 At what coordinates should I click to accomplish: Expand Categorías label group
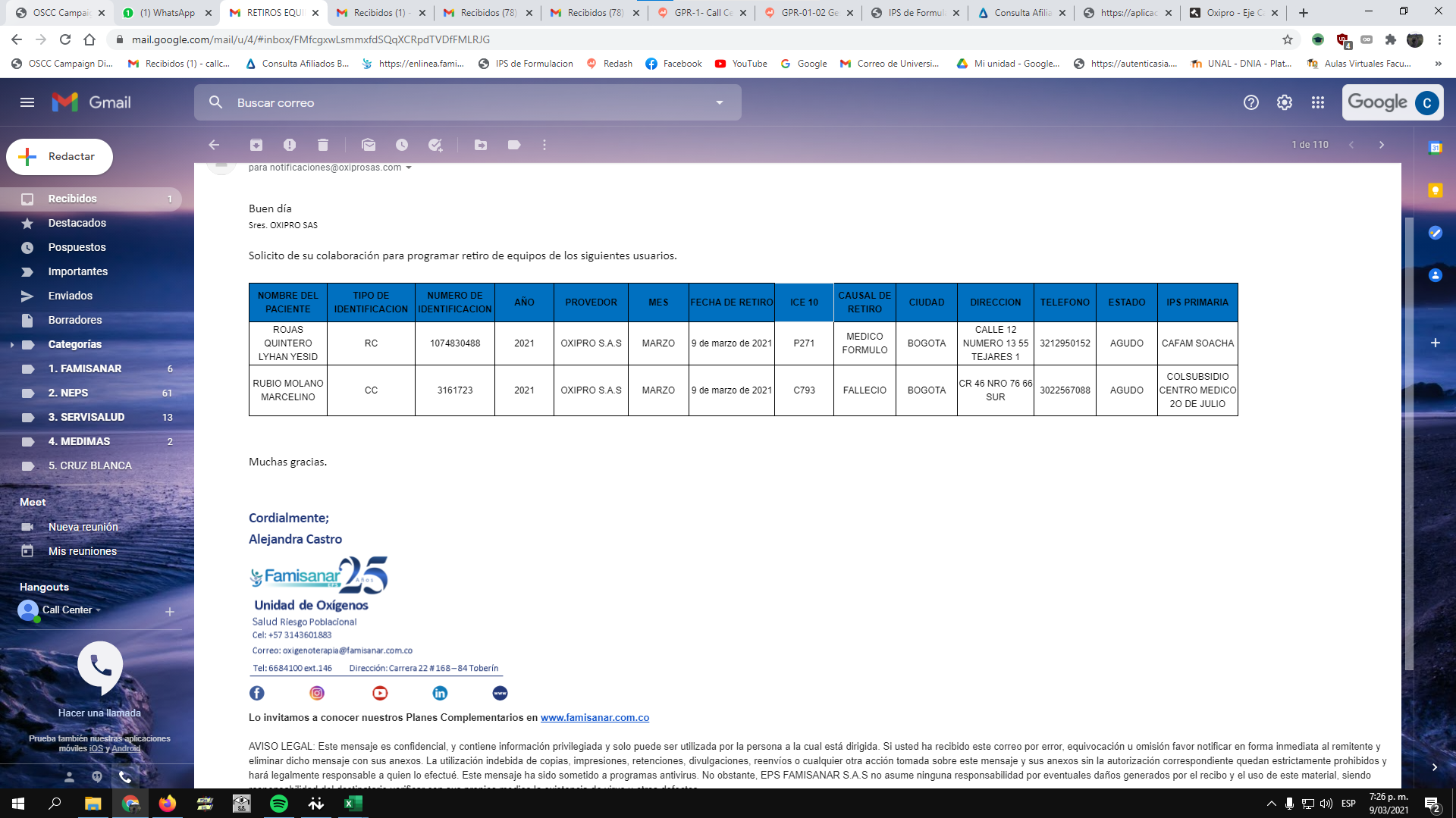click(12, 344)
